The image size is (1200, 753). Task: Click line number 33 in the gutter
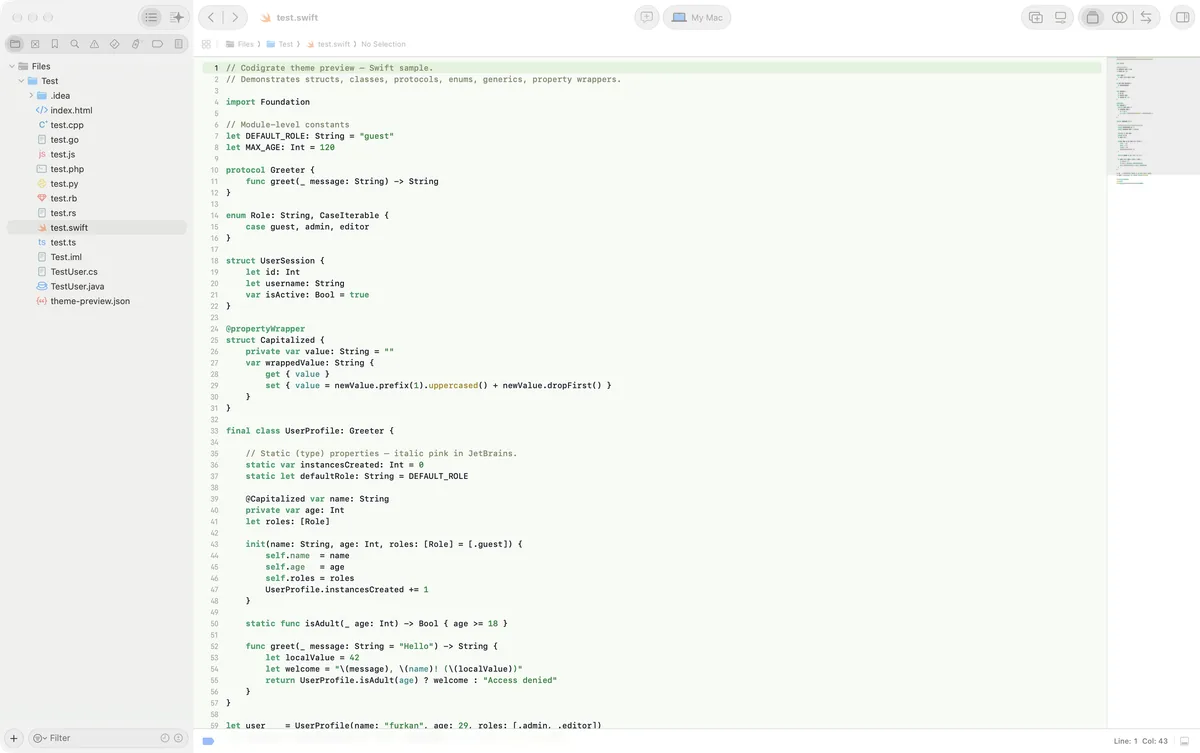[215, 431]
